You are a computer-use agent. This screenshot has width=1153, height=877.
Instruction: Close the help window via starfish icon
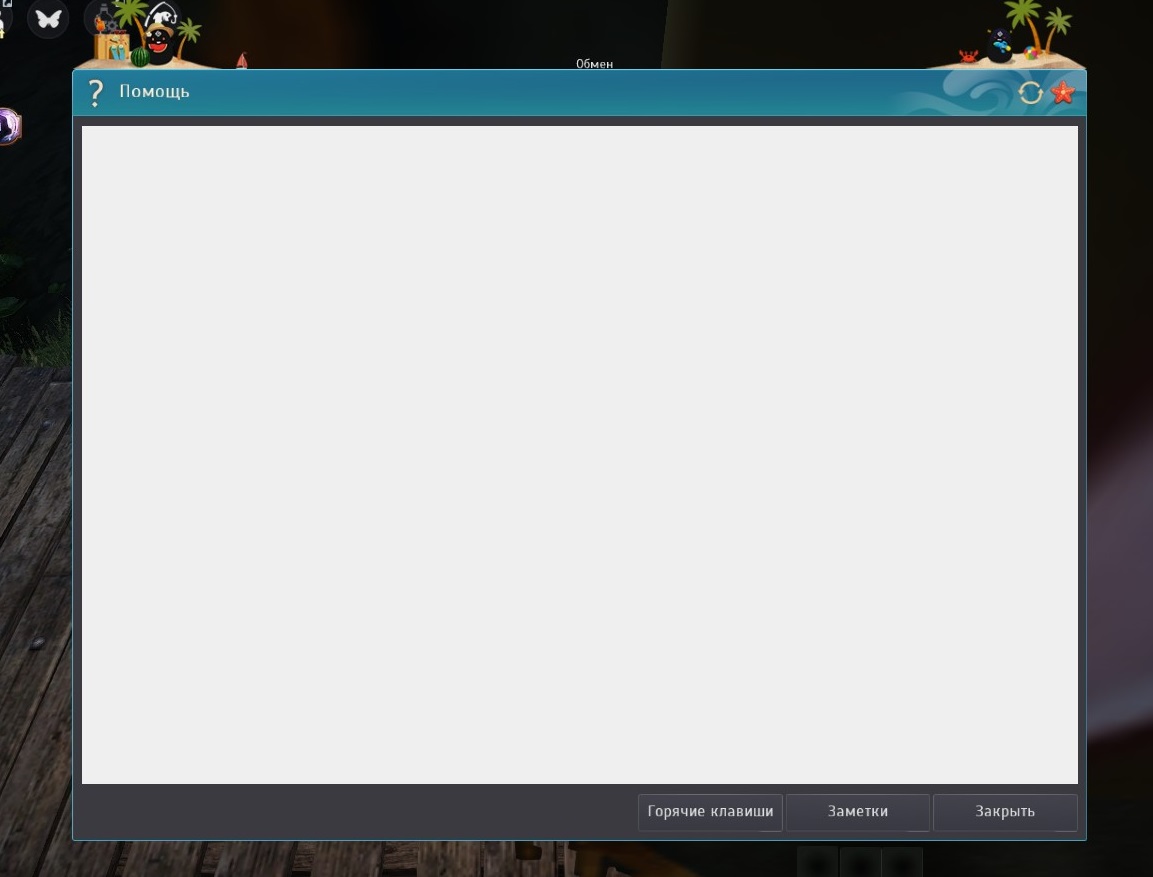(1063, 93)
